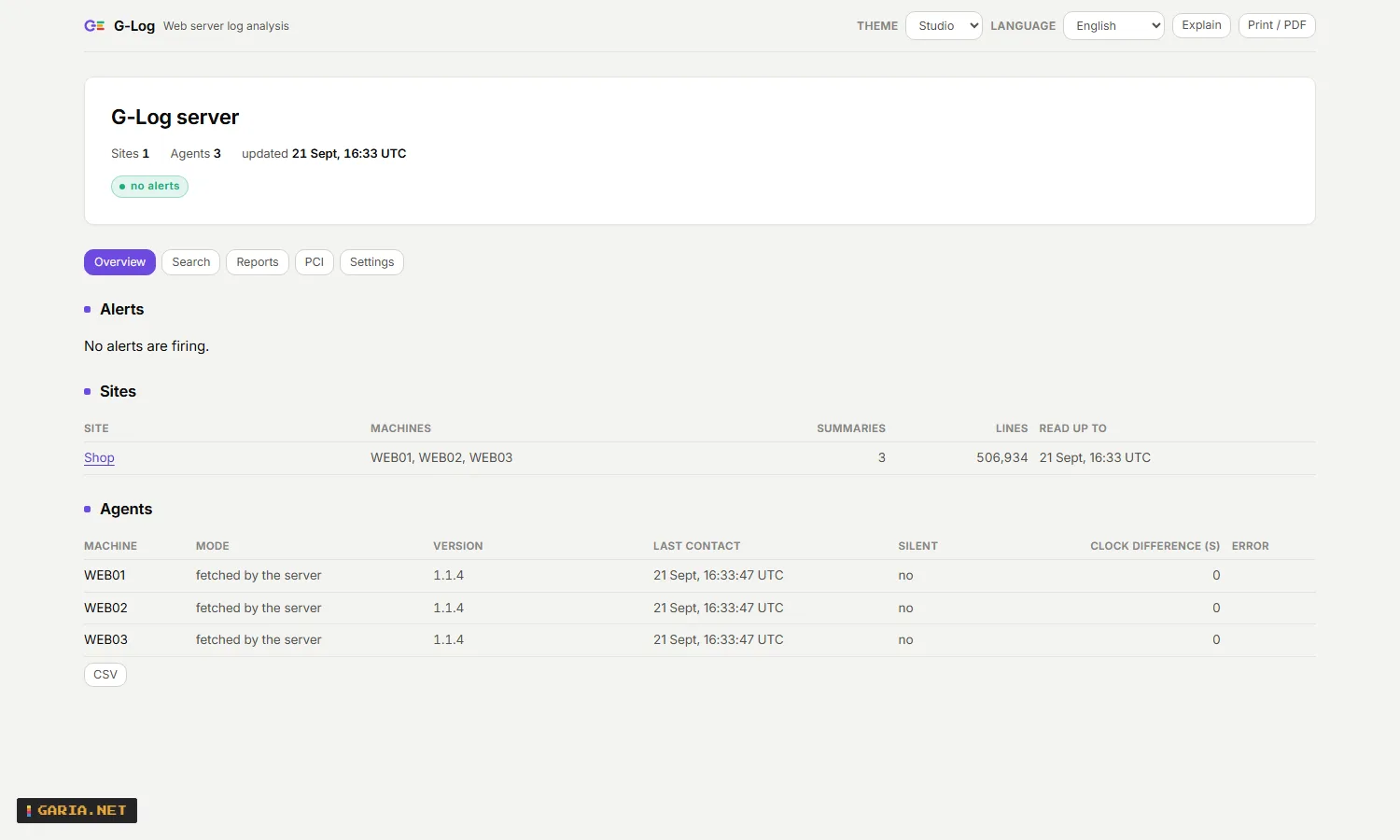Click the VERSION column header

click(x=457, y=546)
